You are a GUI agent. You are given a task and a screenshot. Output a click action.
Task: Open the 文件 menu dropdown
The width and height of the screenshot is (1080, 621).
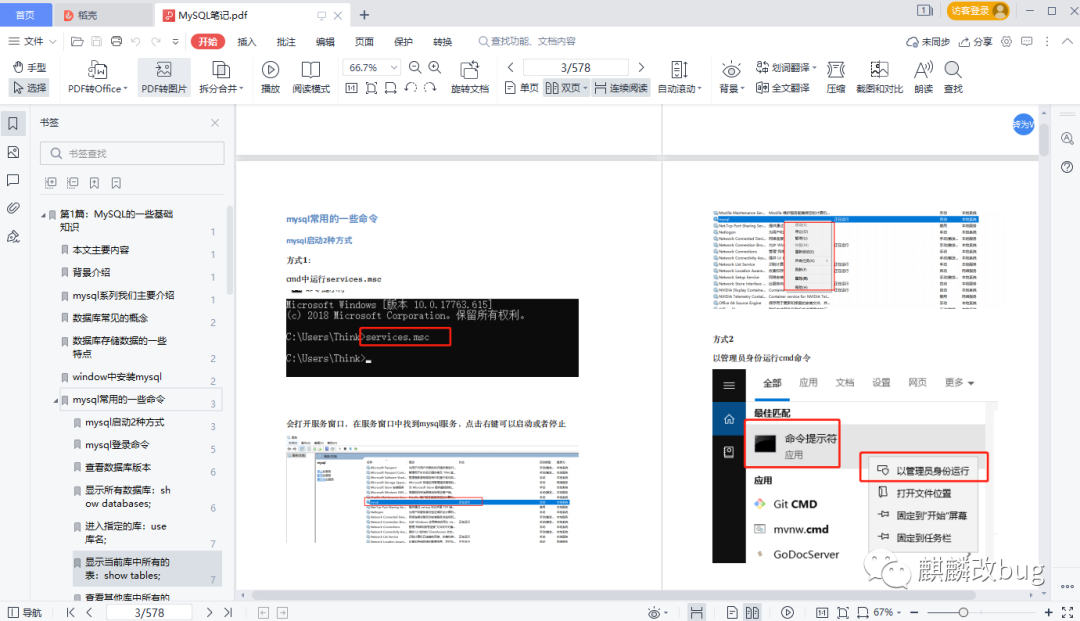click(x=32, y=41)
